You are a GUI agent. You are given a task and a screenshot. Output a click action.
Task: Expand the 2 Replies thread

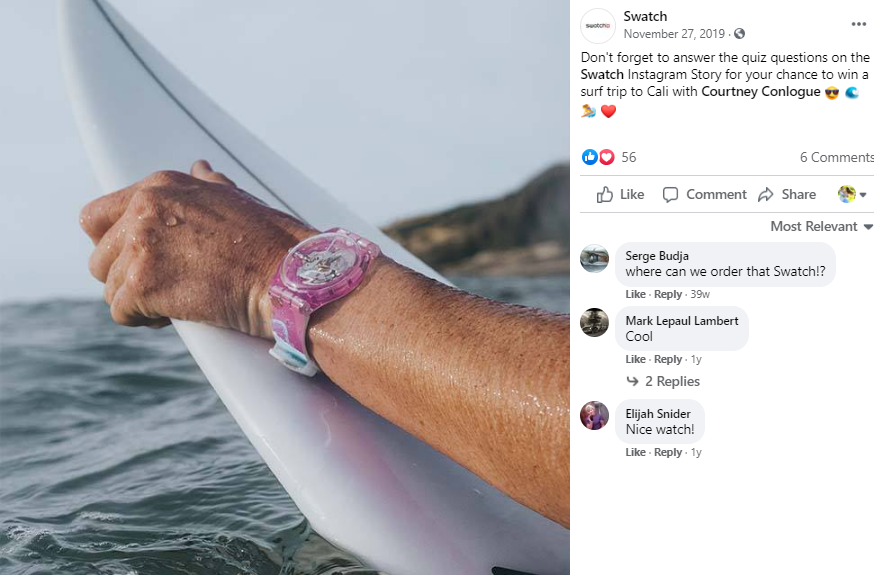point(663,381)
